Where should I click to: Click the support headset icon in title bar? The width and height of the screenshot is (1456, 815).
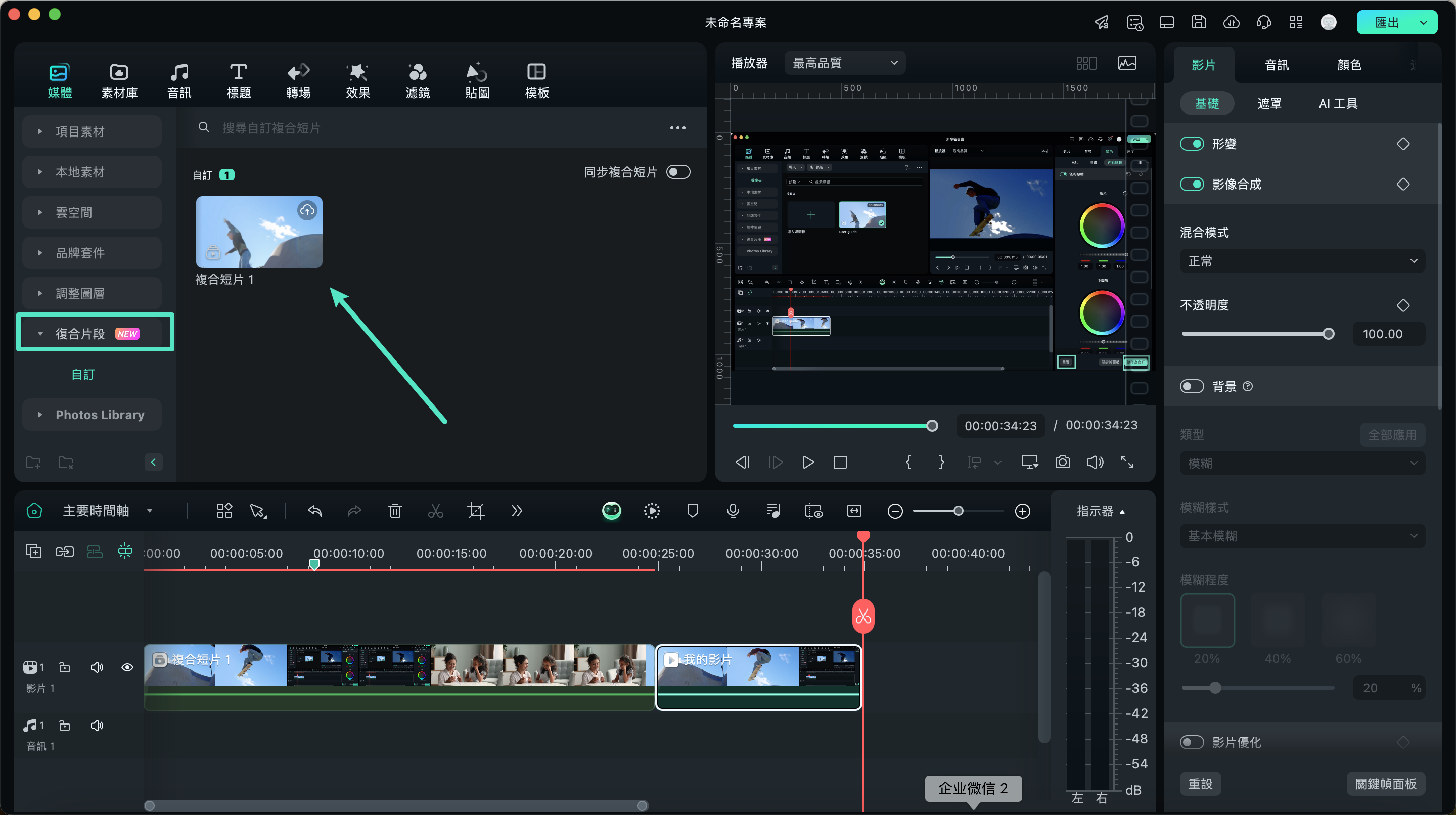tap(1264, 22)
